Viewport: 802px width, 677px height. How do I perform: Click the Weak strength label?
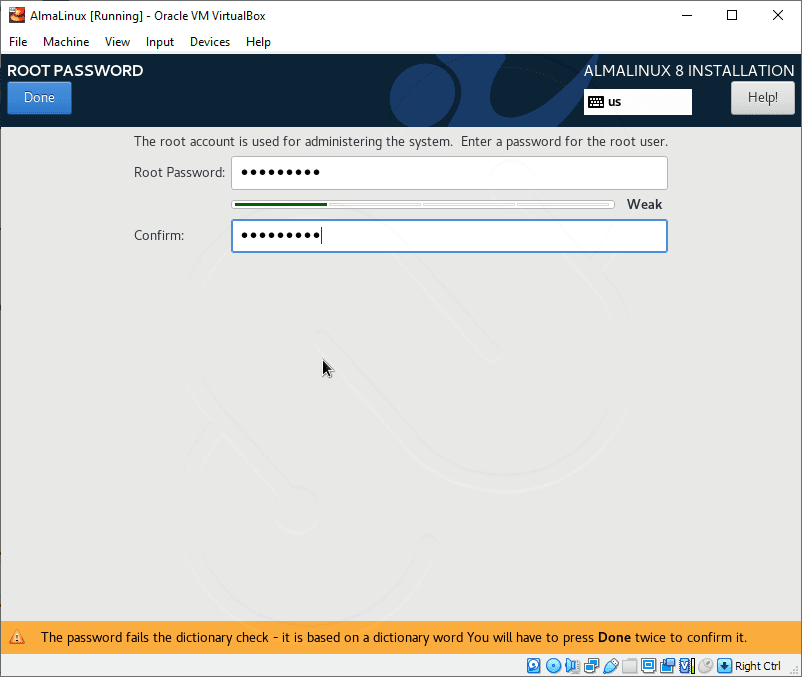[x=644, y=205]
